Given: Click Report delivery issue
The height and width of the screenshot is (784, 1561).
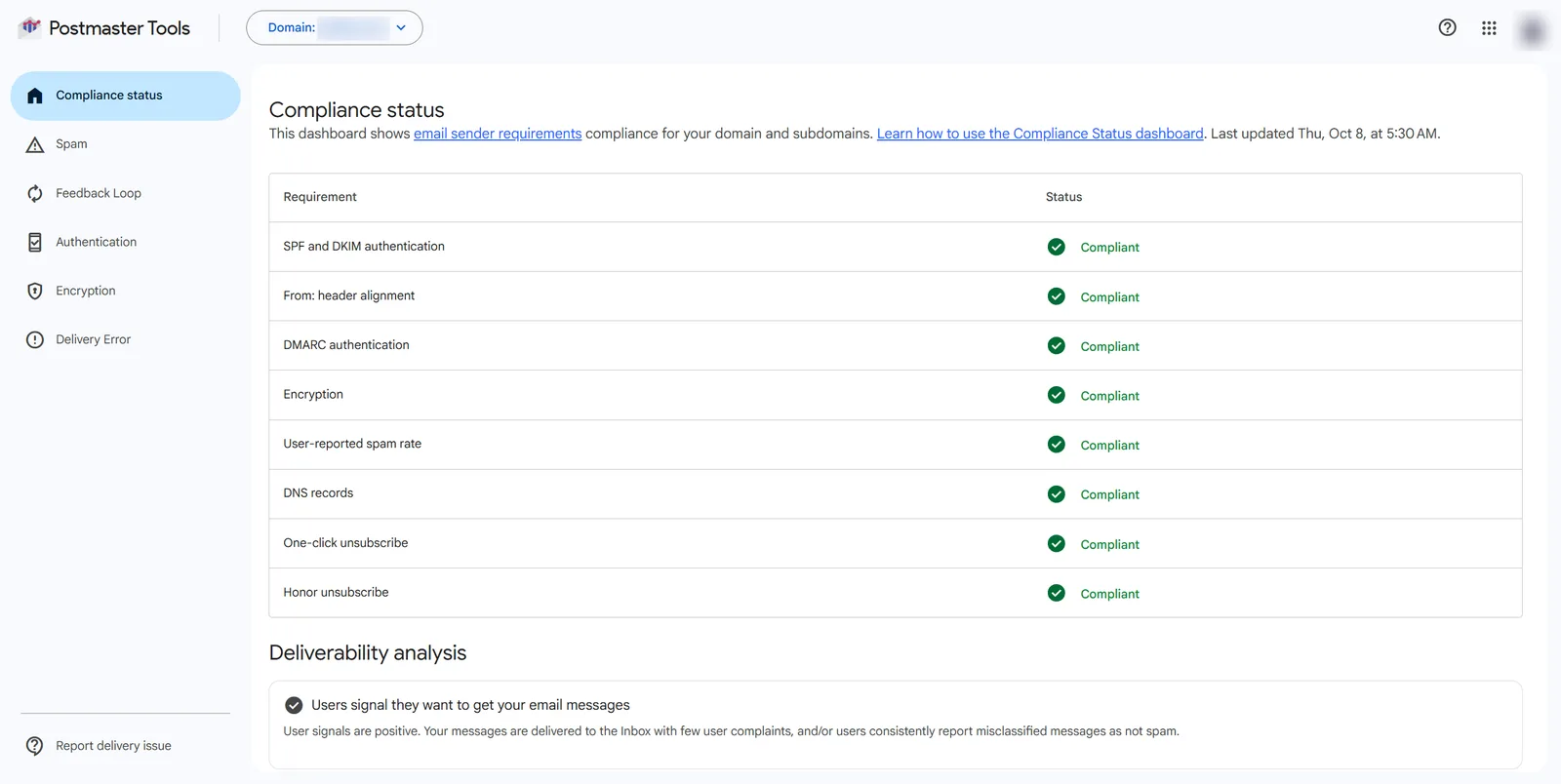Looking at the screenshot, I should click(113, 746).
